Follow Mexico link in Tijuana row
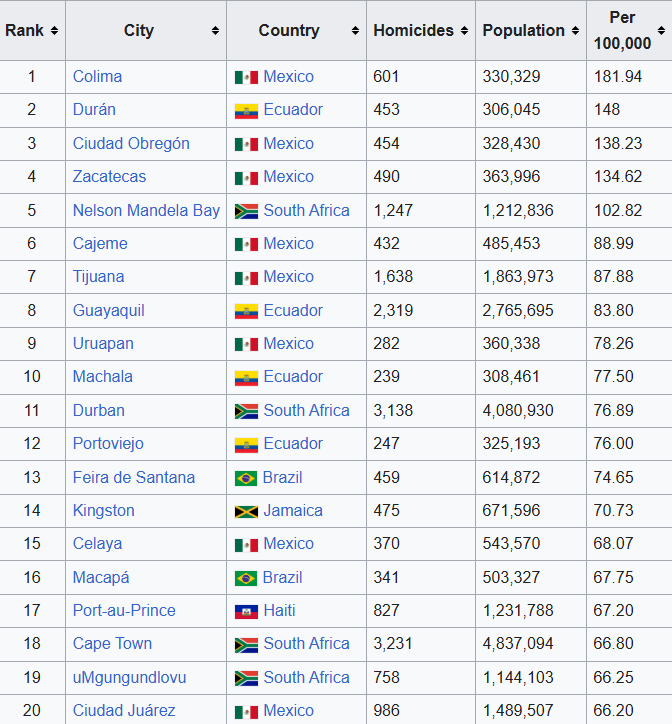The image size is (672, 724). click(288, 276)
